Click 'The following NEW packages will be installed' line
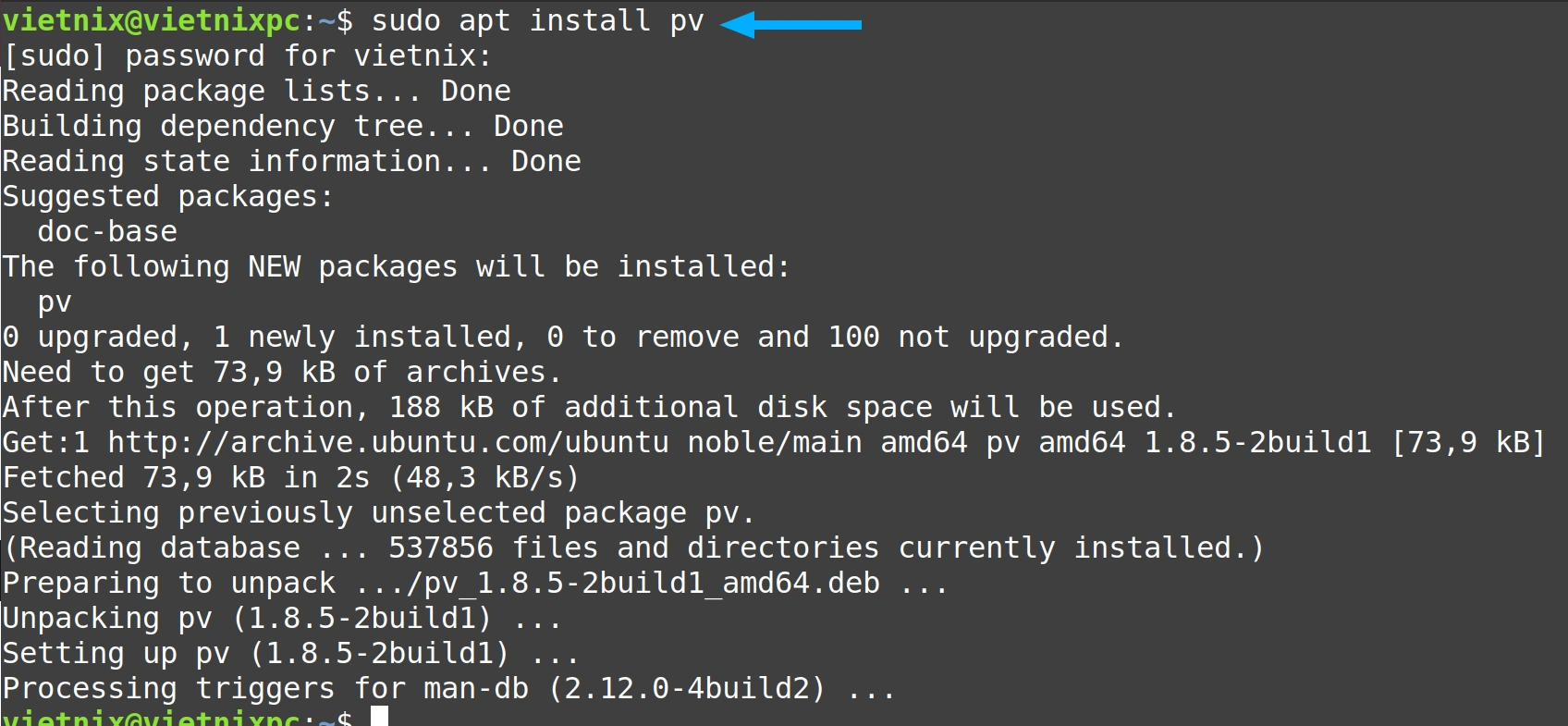This screenshot has height=726, width=1568. [397, 267]
